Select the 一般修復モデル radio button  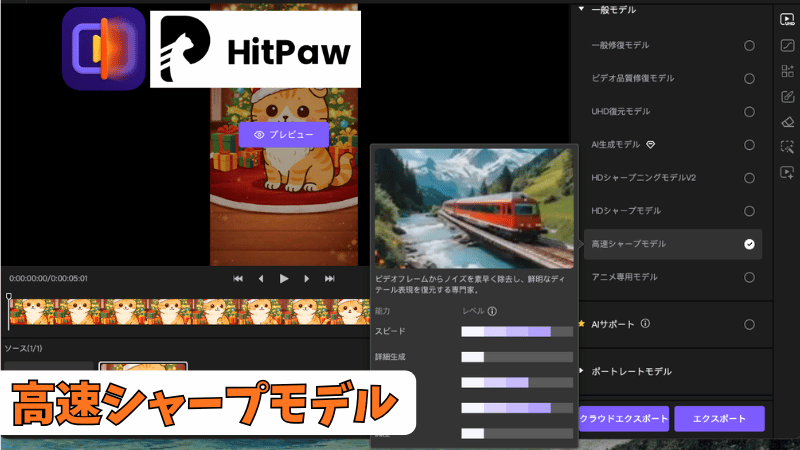pos(749,45)
